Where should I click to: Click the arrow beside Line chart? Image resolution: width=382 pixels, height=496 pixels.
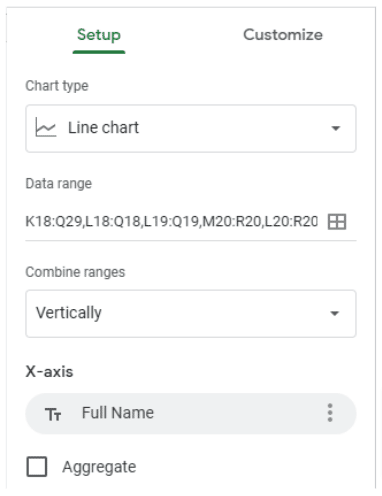tap(336, 128)
